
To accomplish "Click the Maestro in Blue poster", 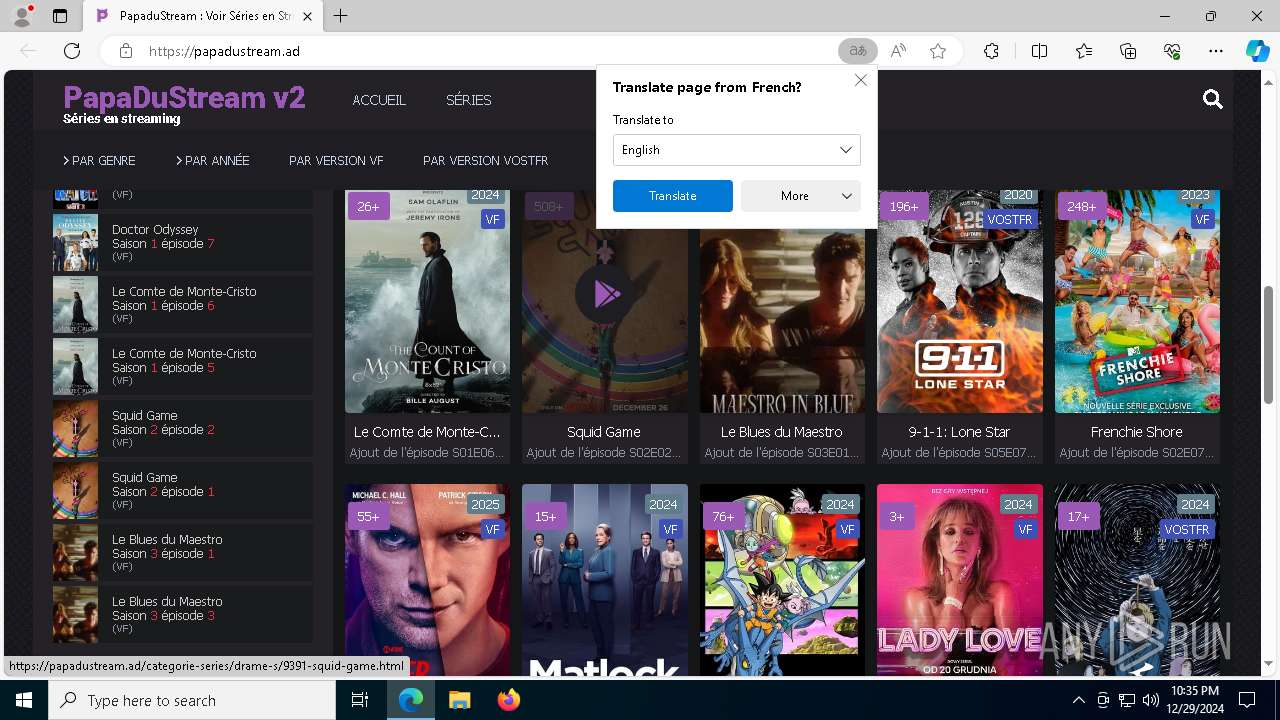I will [782, 320].
